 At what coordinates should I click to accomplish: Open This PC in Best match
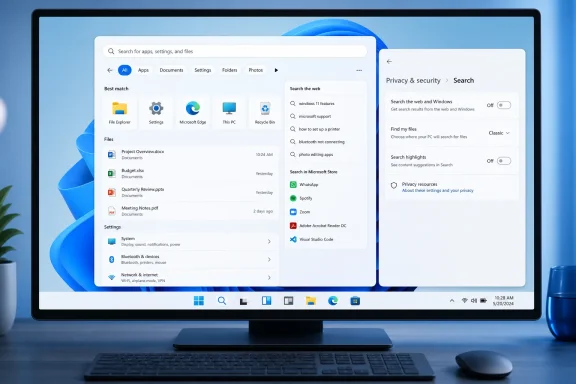(x=229, y=112)
